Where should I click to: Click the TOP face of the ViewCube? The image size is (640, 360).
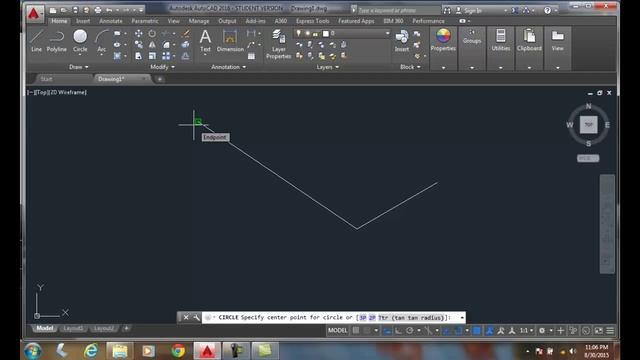[x=589, y=124]
